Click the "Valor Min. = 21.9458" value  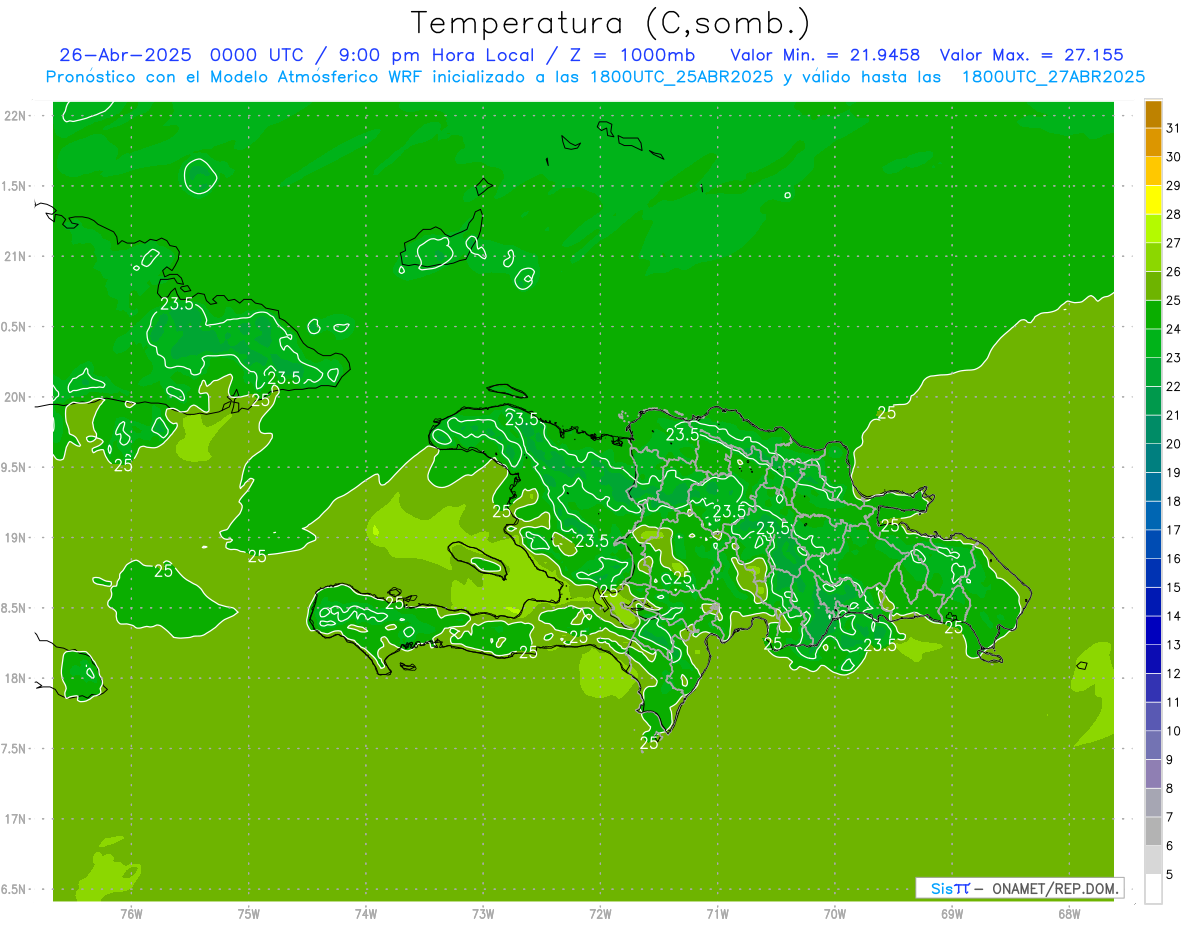pos(826,55)
